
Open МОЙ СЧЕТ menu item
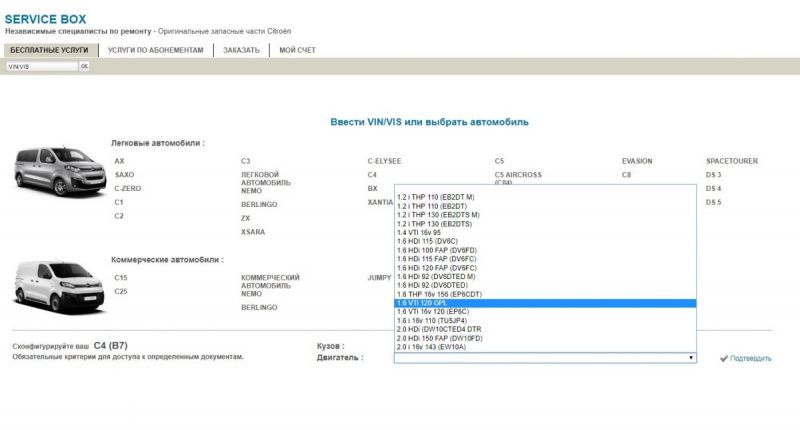tap(299, 50)
